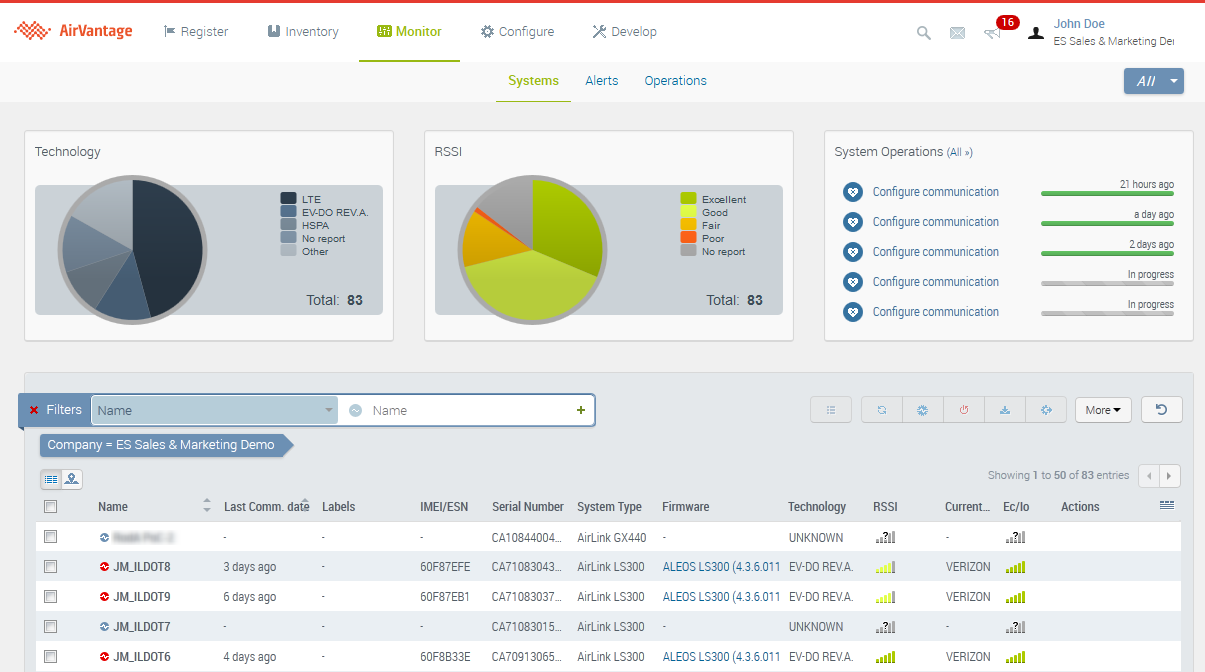Click Ec/Io signal bars for JM_ILDOT6
The width and height of the screenshot is (1205, 672).
pyautogui.click(x=1015, y=657)
